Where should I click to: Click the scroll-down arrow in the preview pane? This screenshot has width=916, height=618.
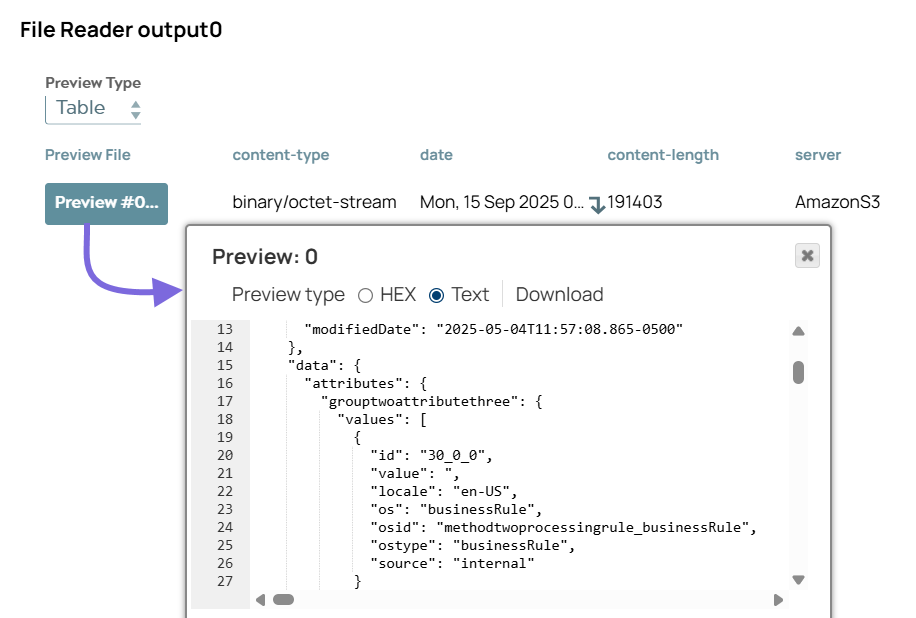point(797,579)
